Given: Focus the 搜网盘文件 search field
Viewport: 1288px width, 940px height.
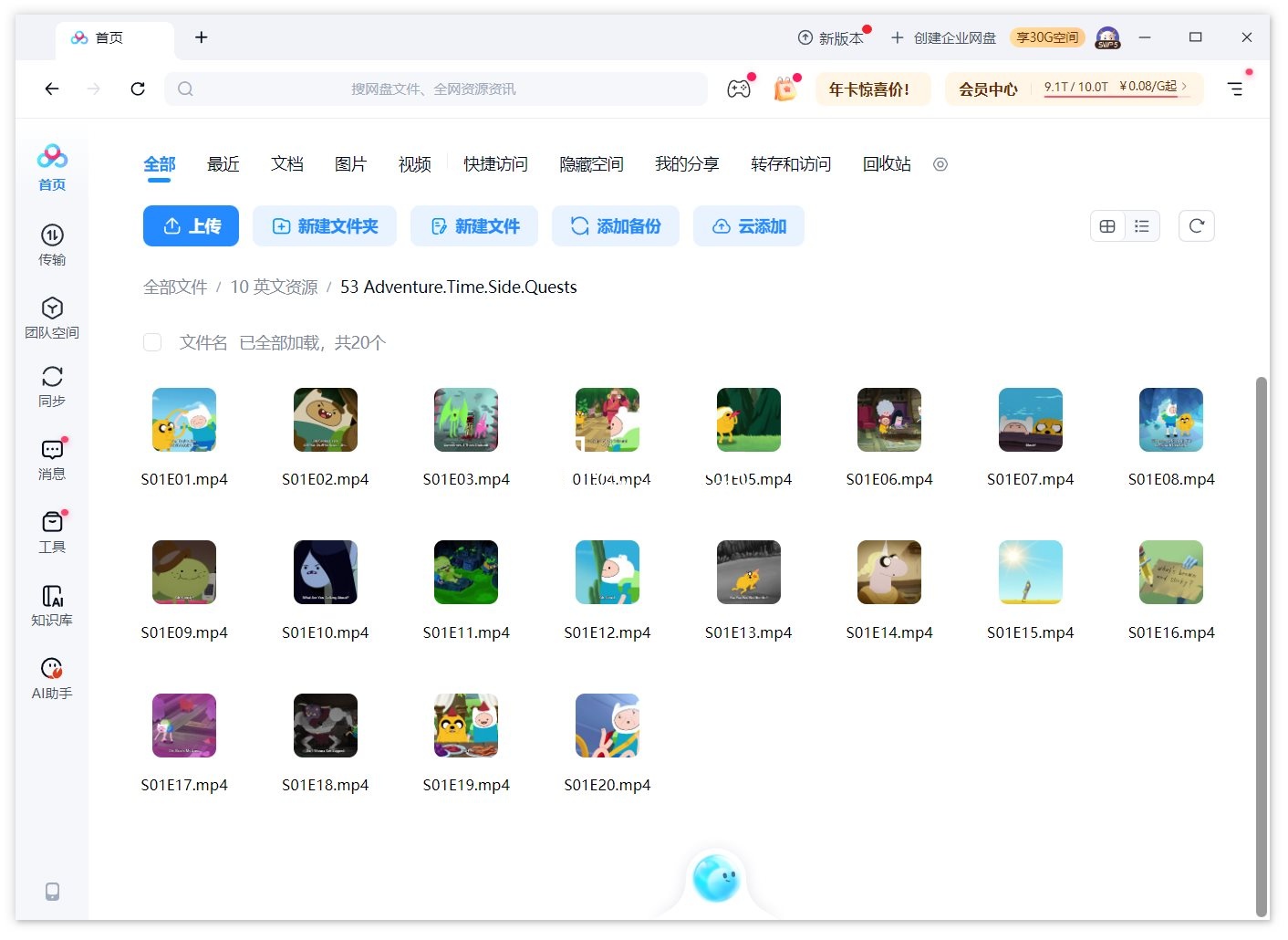Looking at the screenshot, I should tap(436, 89).
